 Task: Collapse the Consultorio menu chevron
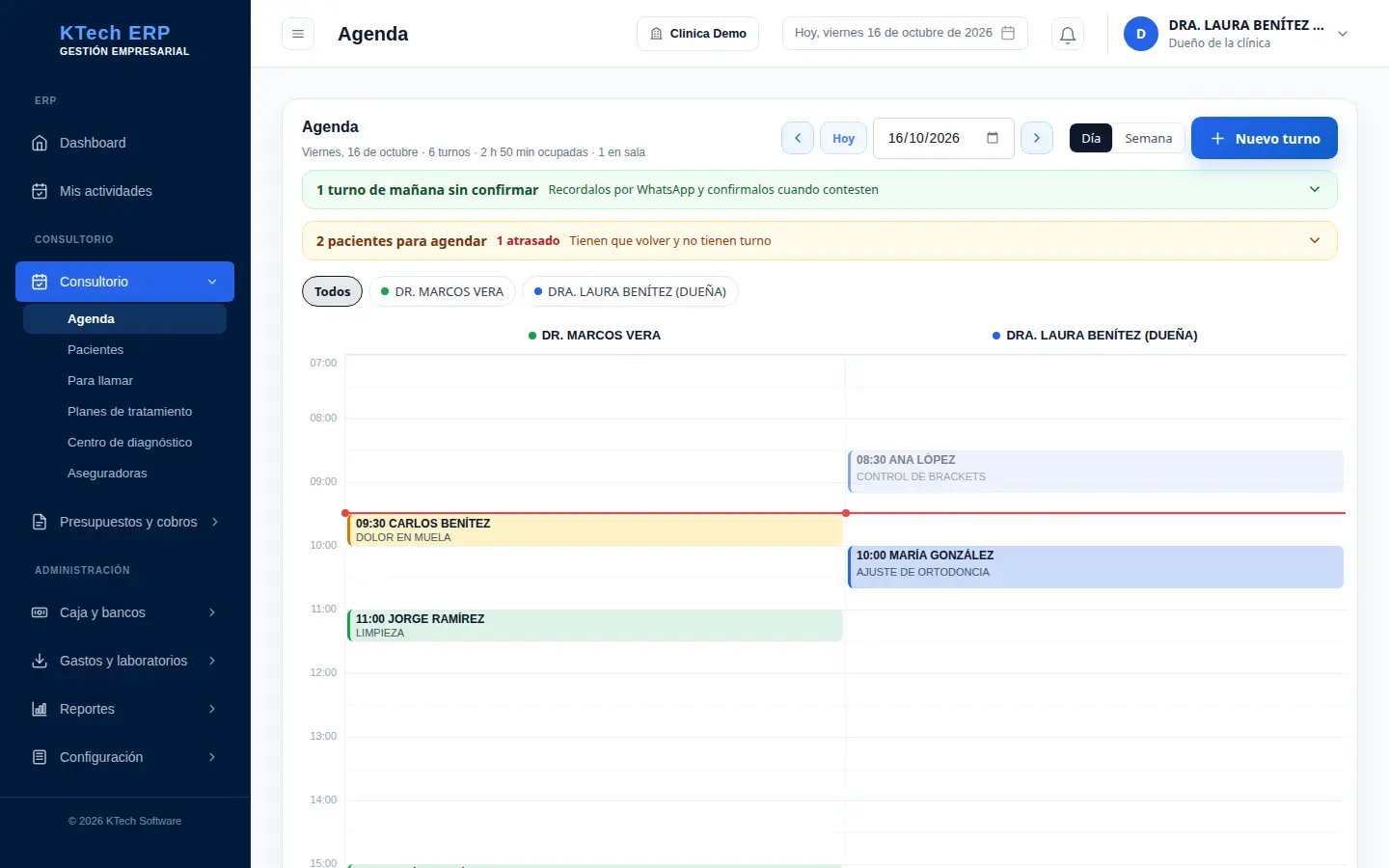pos(212,282)
